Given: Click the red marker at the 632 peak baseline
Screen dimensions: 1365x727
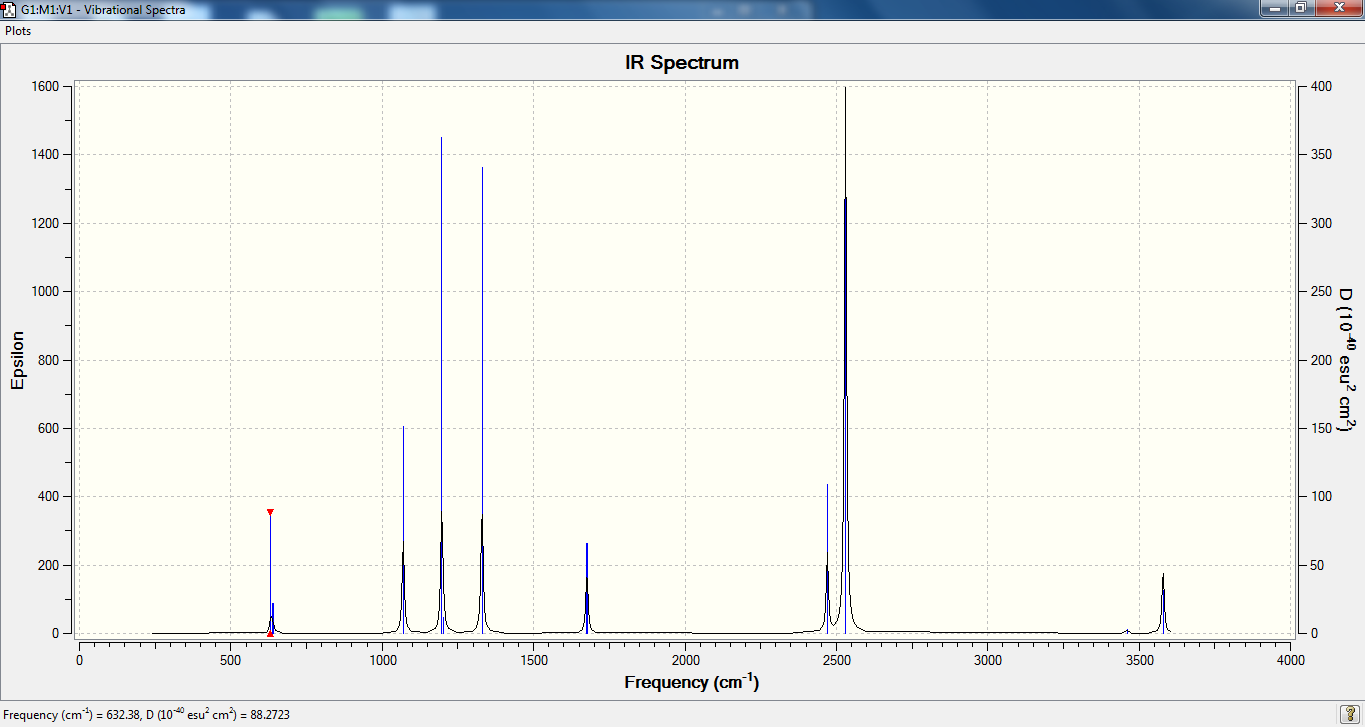Looking at the screenshot, I should pos(270,633).
